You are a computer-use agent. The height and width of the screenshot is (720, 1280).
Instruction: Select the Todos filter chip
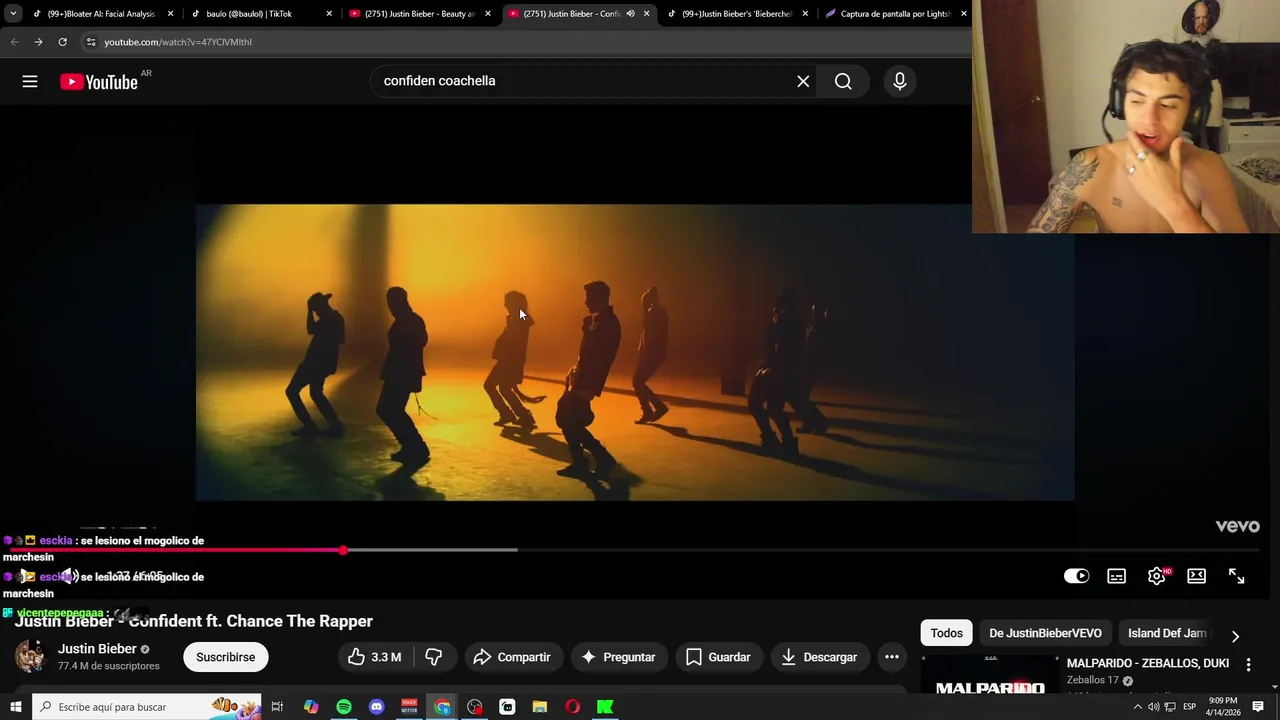946,633
